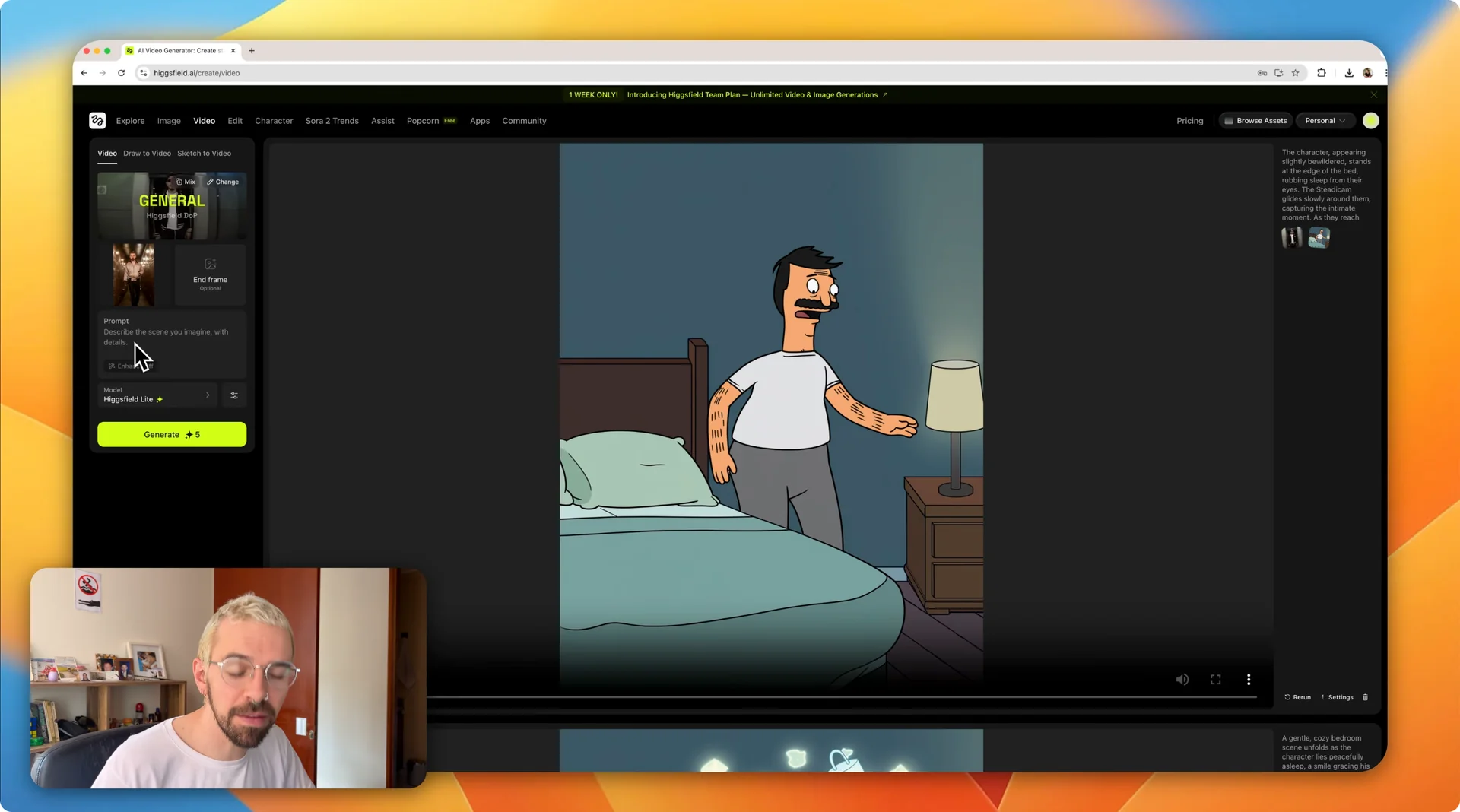The width and height of the screenshot is (1460, 812).
Task: Expand the Higgsfield Lite model selector
Action: click(157, 395)
